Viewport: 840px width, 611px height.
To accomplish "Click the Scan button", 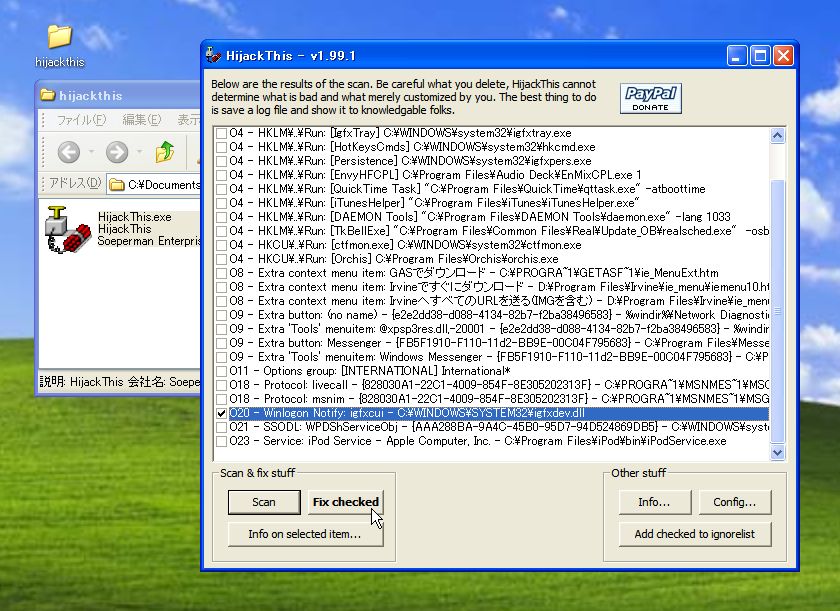I will point(264,502).
